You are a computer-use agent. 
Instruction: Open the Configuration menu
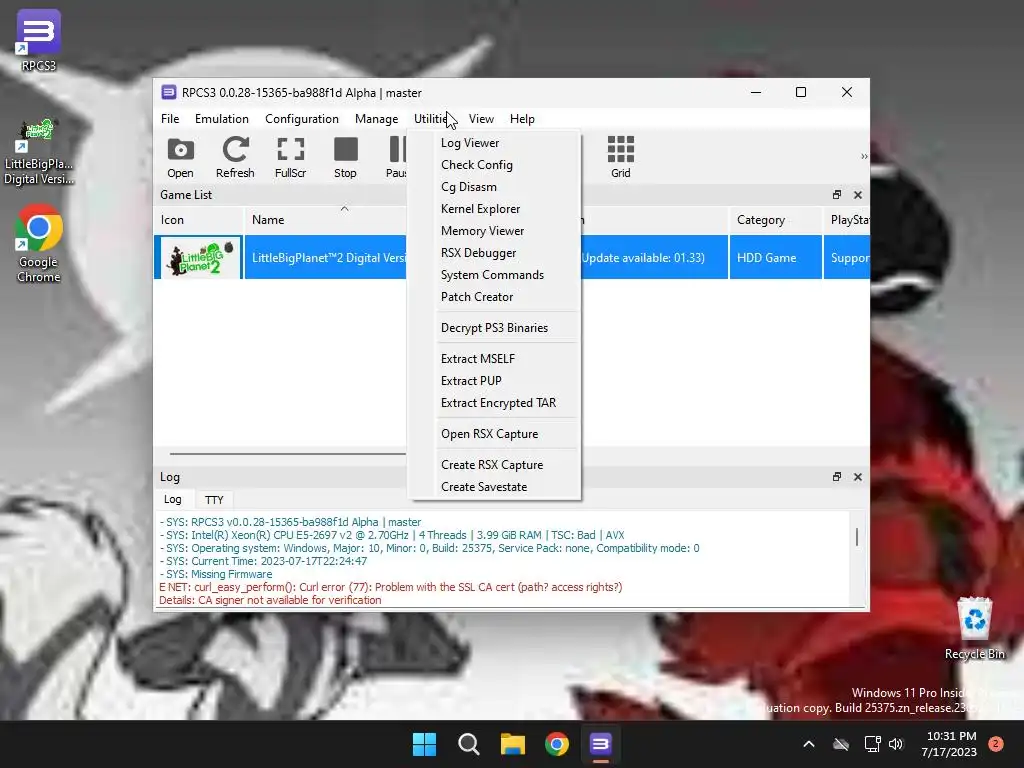[302, 119]
